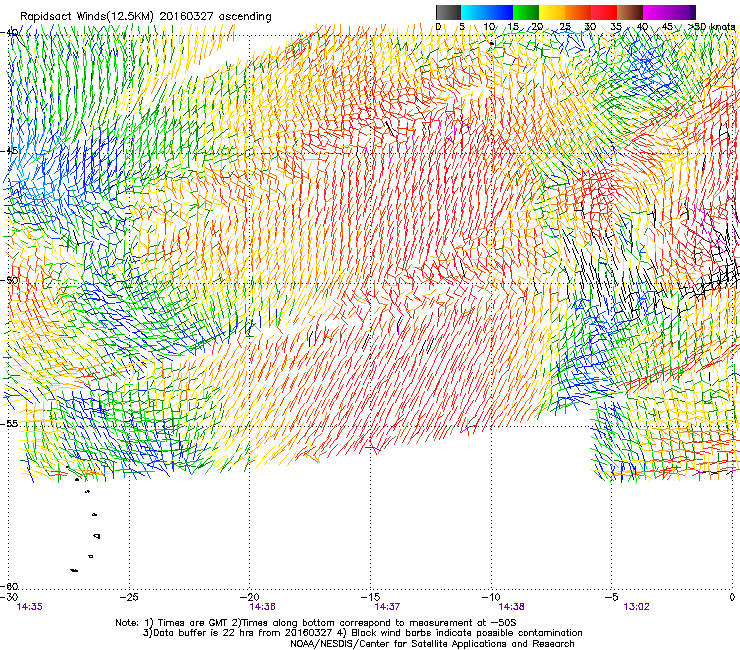This screenshot has height=650, width=740.
Task: Click the 'NOAA/NESDIS/Center for Satellite Applications' credit line
Action: click(432, 644)
